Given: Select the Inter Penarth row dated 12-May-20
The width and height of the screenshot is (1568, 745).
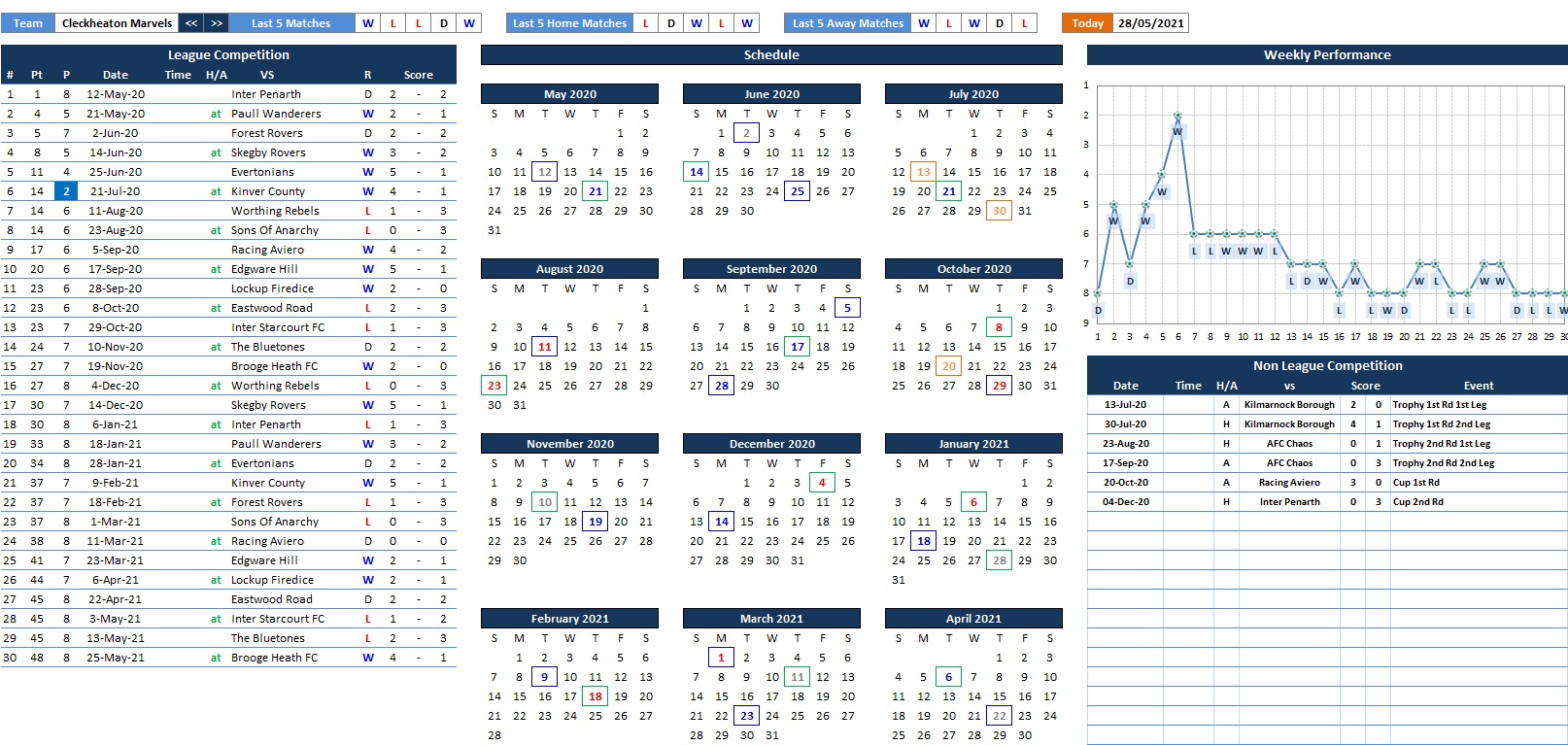Looking at the screenshot, I should click(265, 94).
